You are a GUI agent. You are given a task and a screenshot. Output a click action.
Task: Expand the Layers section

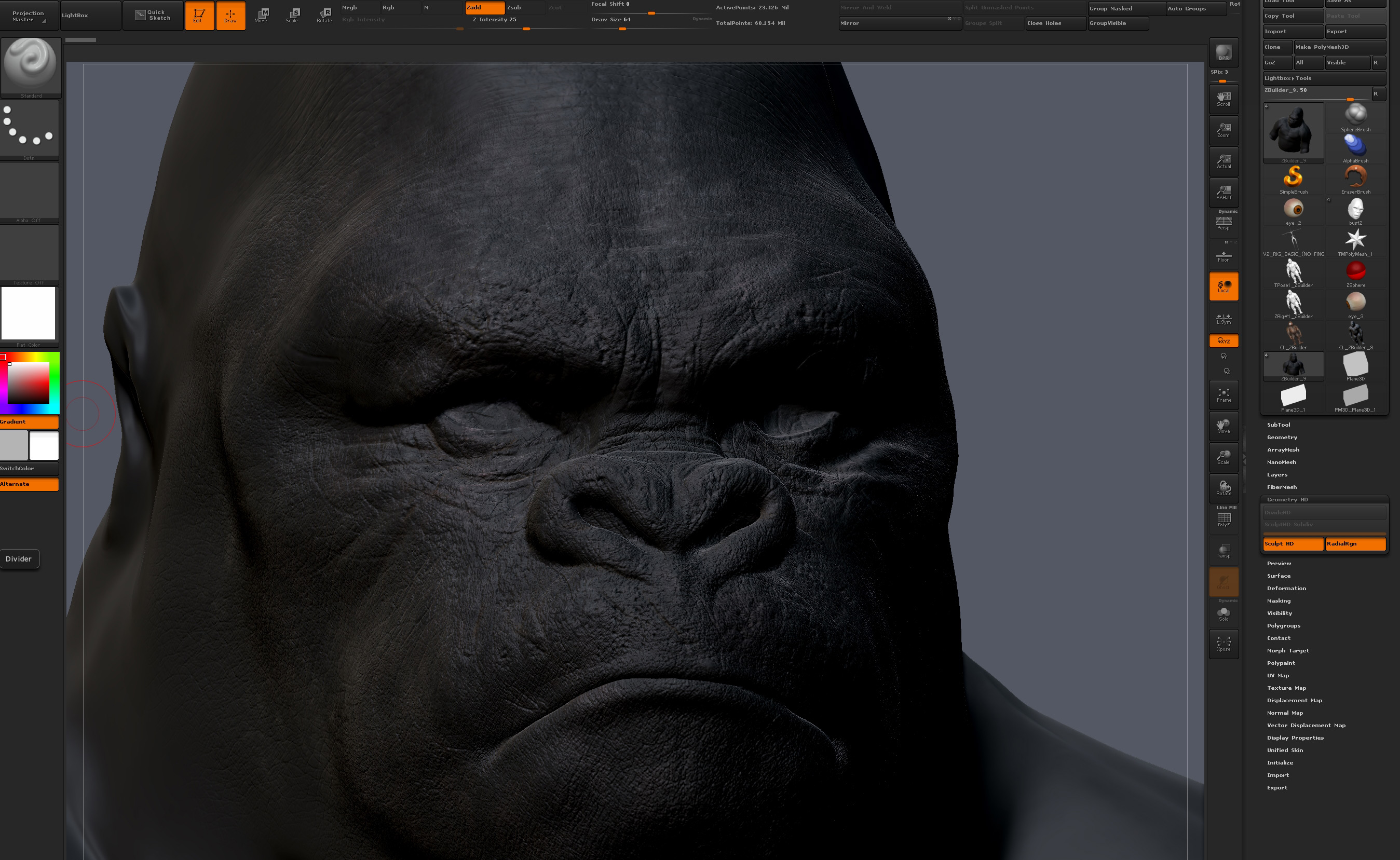click(x=1277, y=475)
